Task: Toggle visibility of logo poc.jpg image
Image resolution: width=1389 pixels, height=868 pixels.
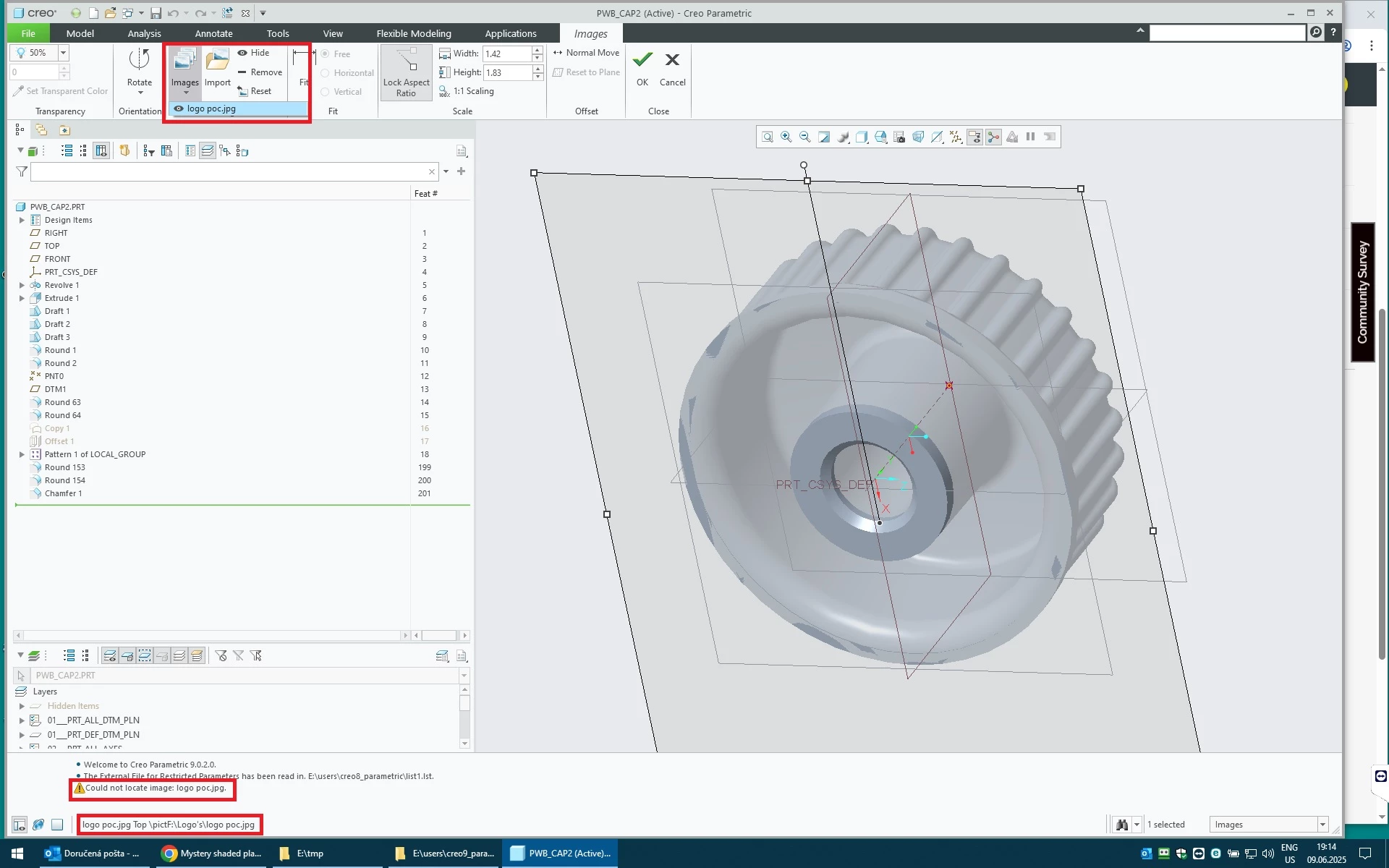Action: coord(179,109)
